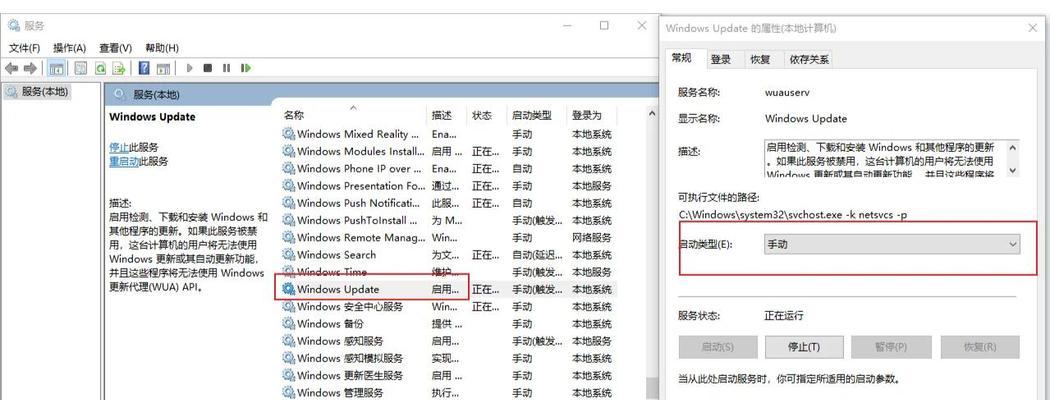Click the 启动(S) button

718,347
